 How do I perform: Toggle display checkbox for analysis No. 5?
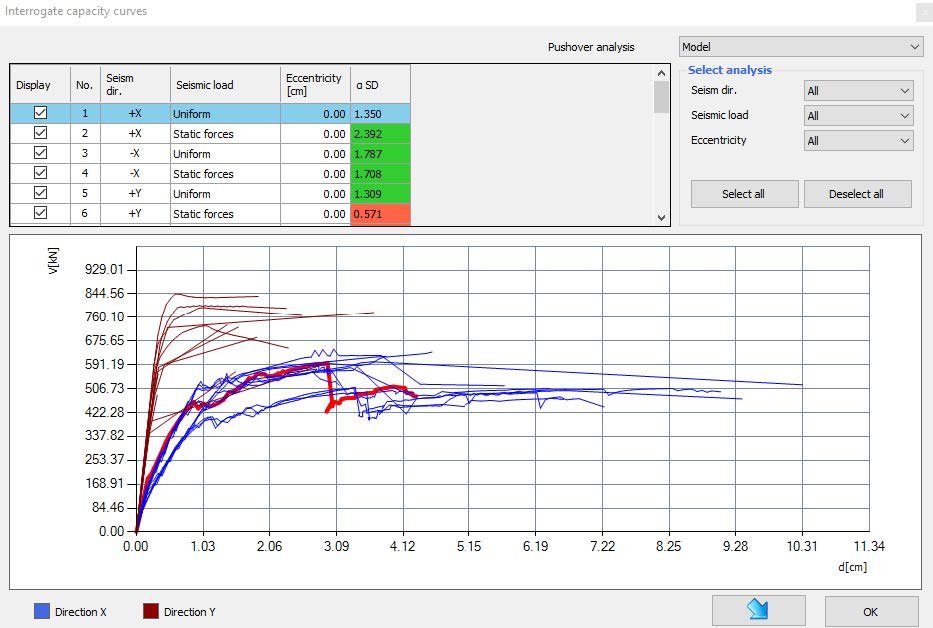point(40,192)
